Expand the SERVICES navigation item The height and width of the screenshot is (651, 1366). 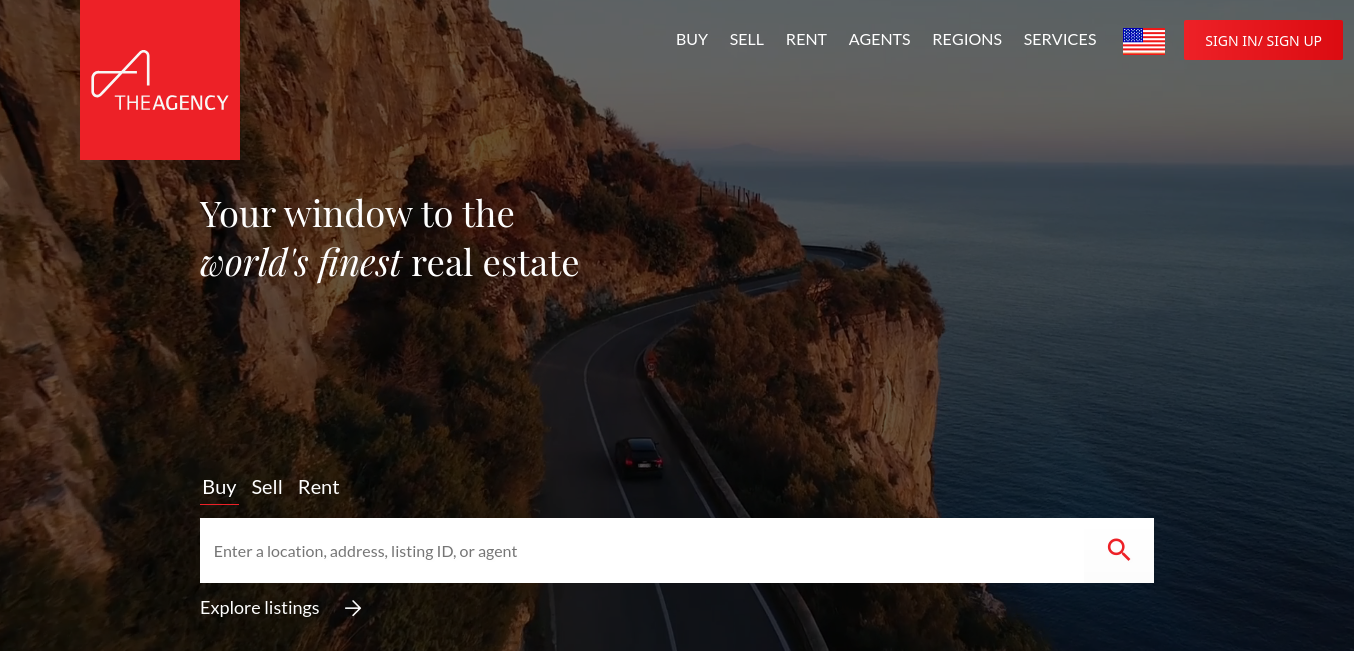1060,40
